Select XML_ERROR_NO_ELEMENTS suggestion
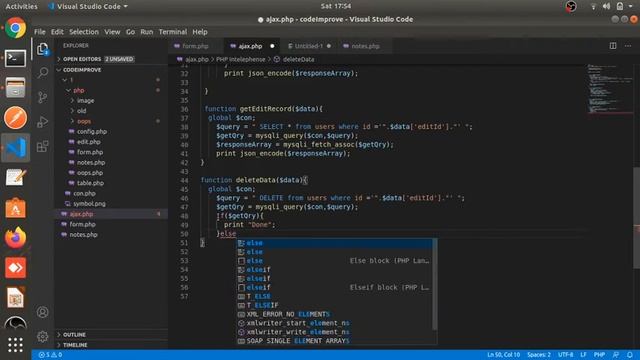640x360 pixels. pos(335,314)
